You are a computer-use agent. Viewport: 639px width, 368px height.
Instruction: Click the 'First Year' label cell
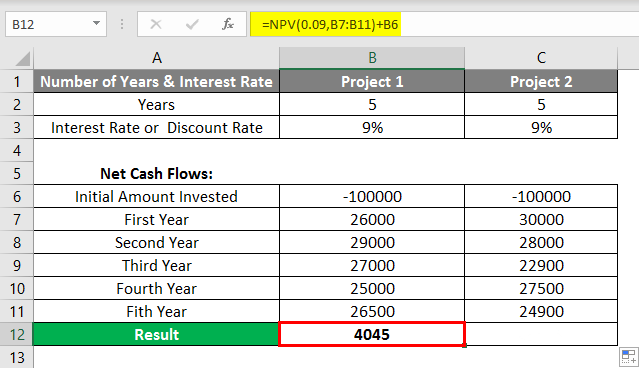pyautogui.click(x=156, y=220)
